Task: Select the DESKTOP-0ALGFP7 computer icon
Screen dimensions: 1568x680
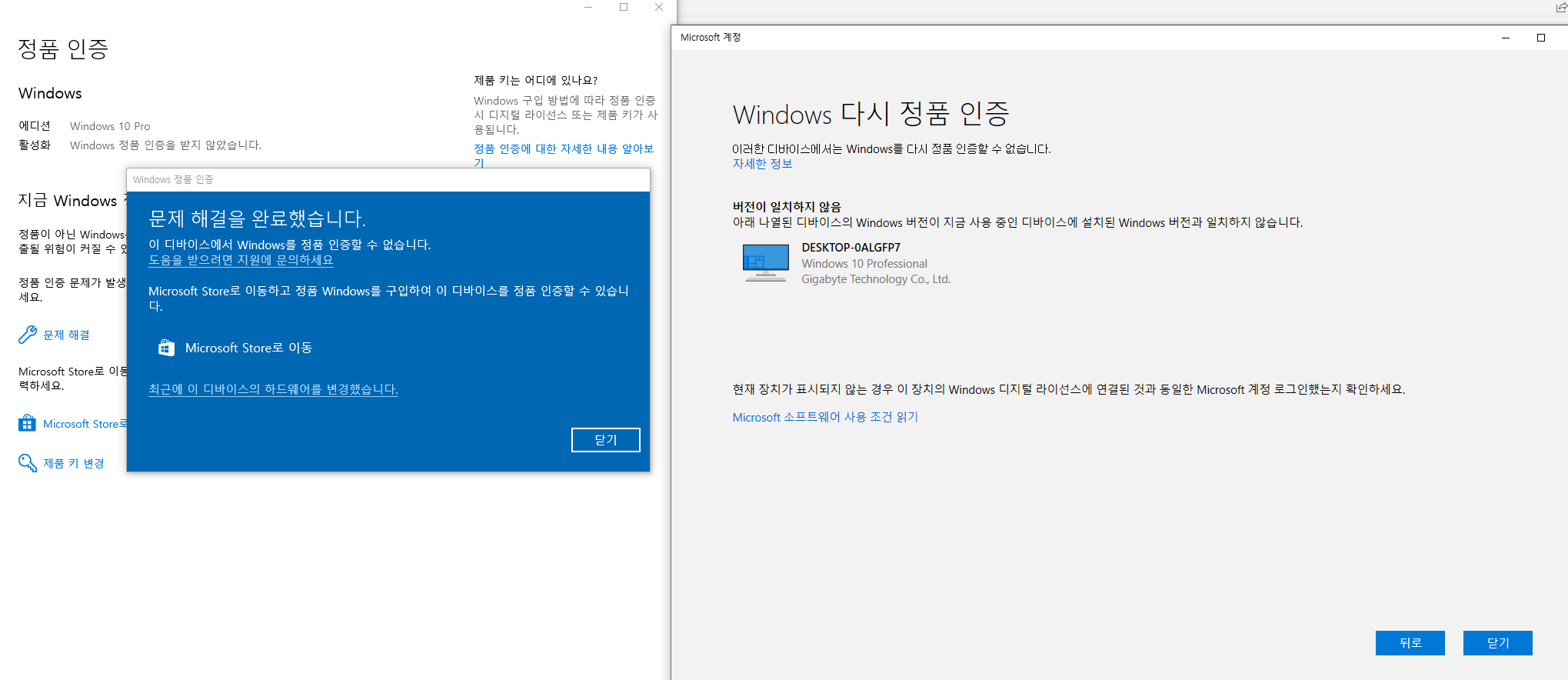Action: point(765,263)
